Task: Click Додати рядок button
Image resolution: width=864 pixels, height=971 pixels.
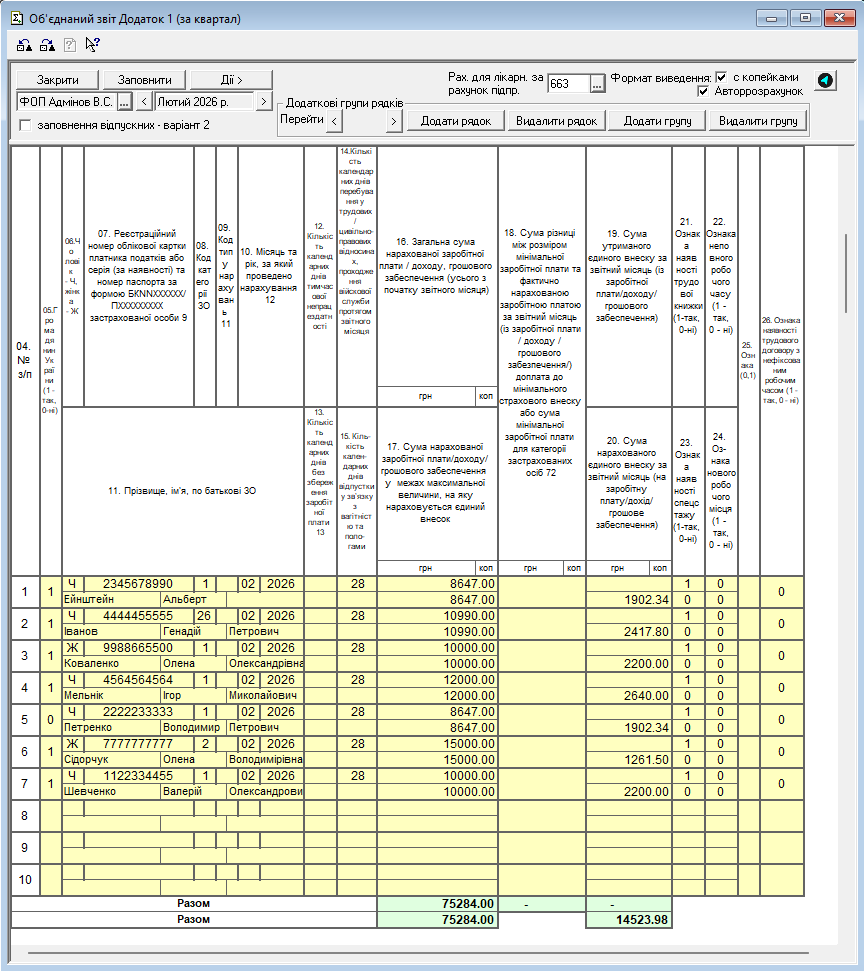Action: pyautogui.click(x=455, y=121)
